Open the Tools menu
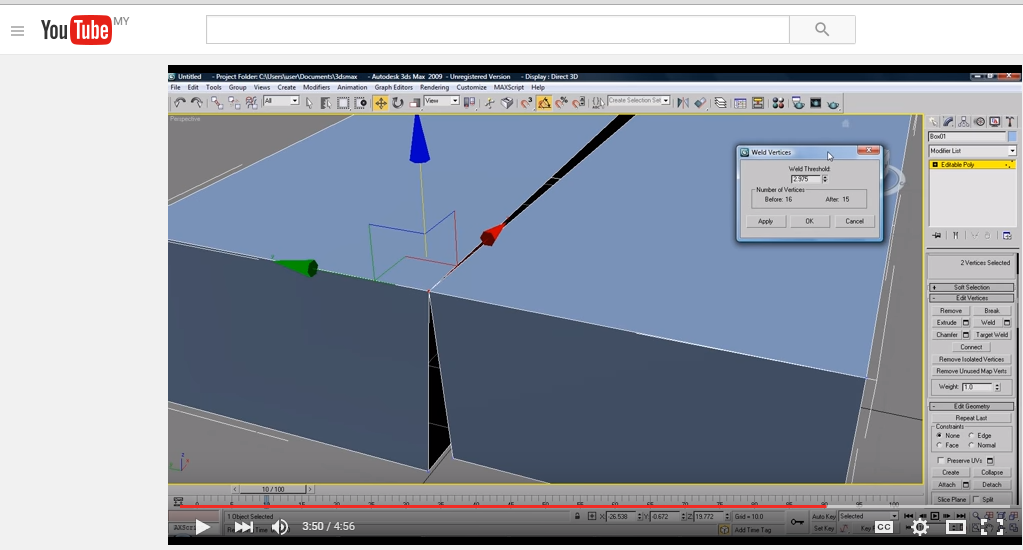This screenshot has height=550, width=1023. [x=214, y=87]
